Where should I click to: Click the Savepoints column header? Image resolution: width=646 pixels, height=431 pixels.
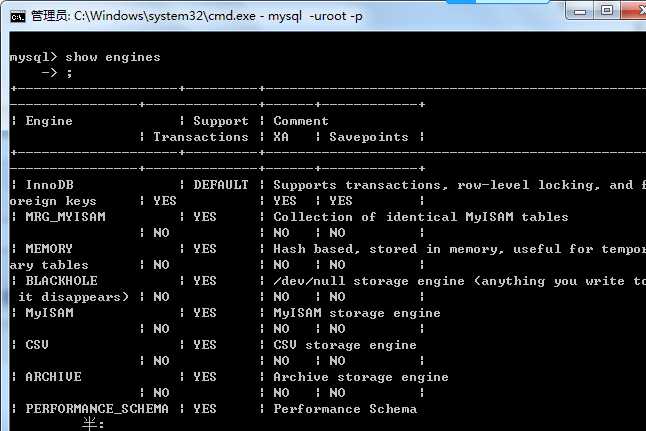[368, 137]
